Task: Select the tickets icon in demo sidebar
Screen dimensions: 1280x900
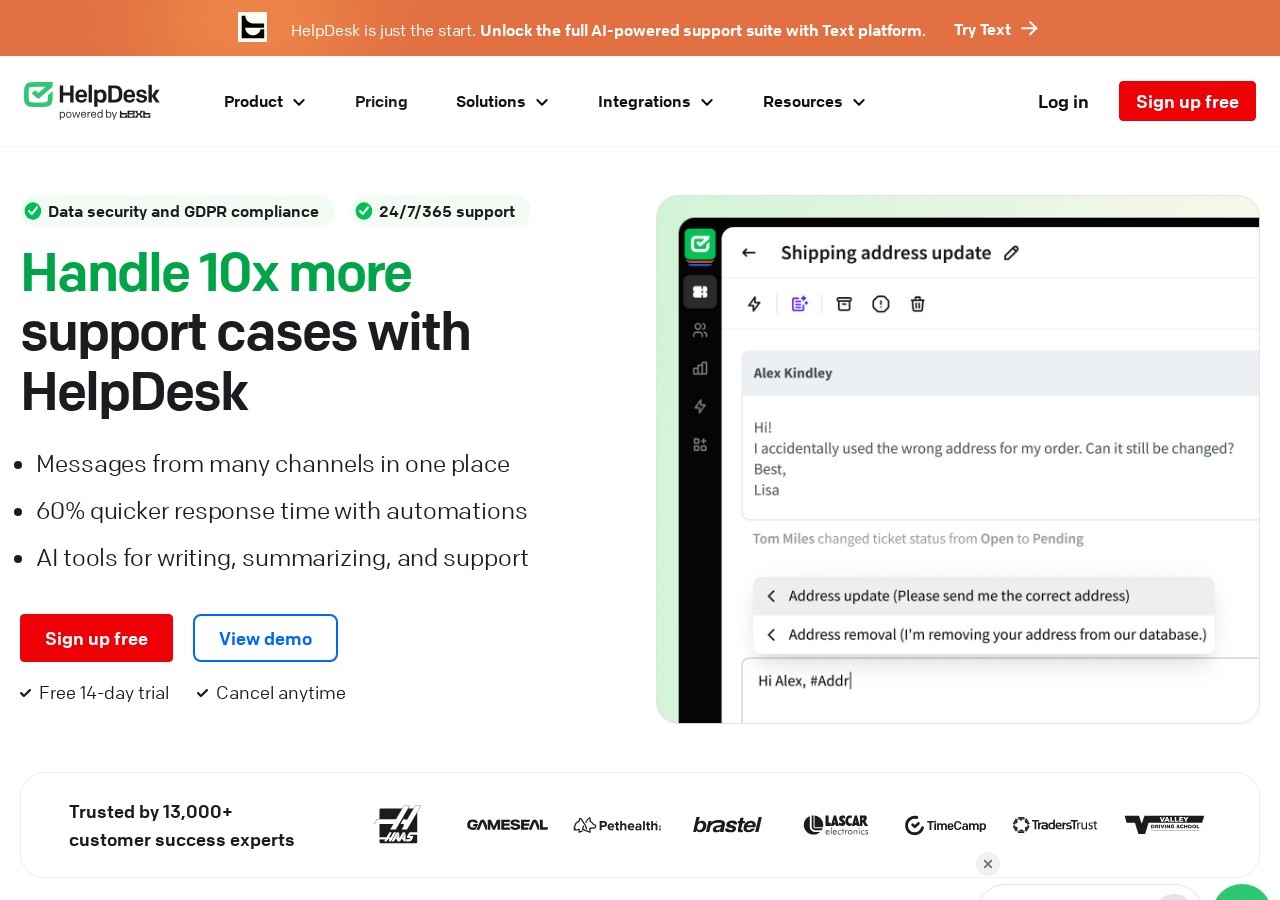Action: coord(700,292)
